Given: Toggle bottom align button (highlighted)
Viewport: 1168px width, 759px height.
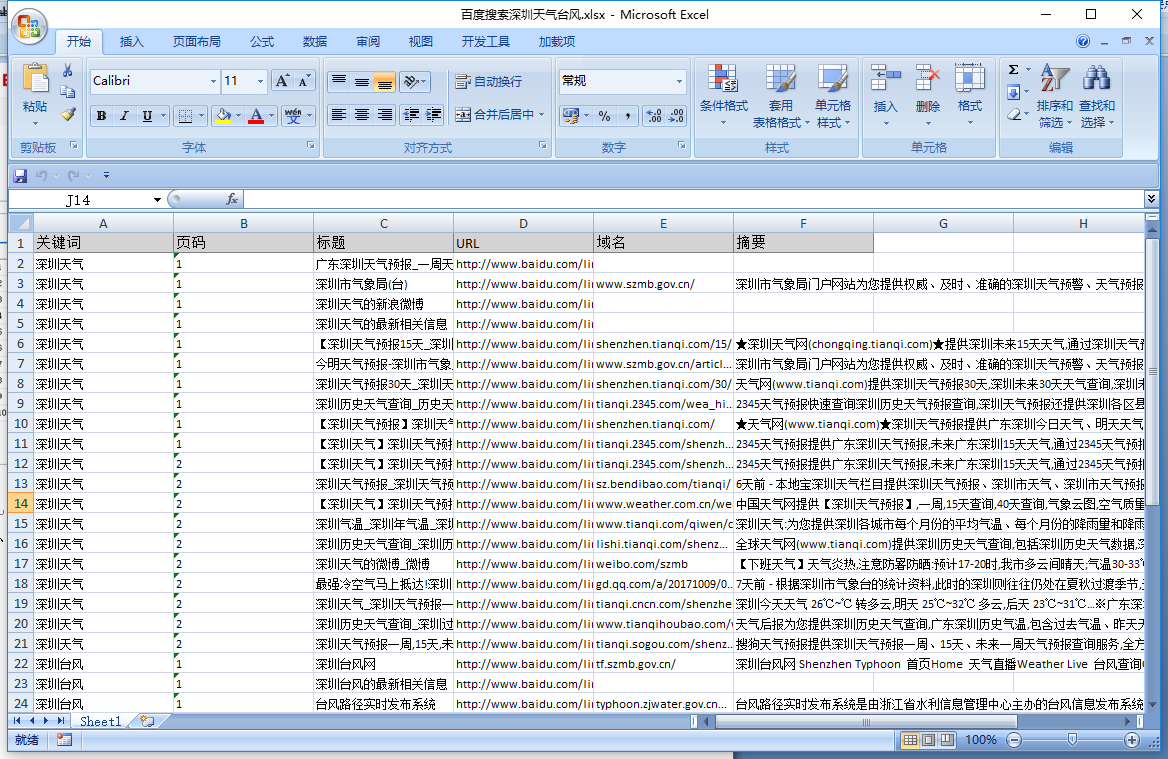Looking at the screenshot, I should 384,81.
